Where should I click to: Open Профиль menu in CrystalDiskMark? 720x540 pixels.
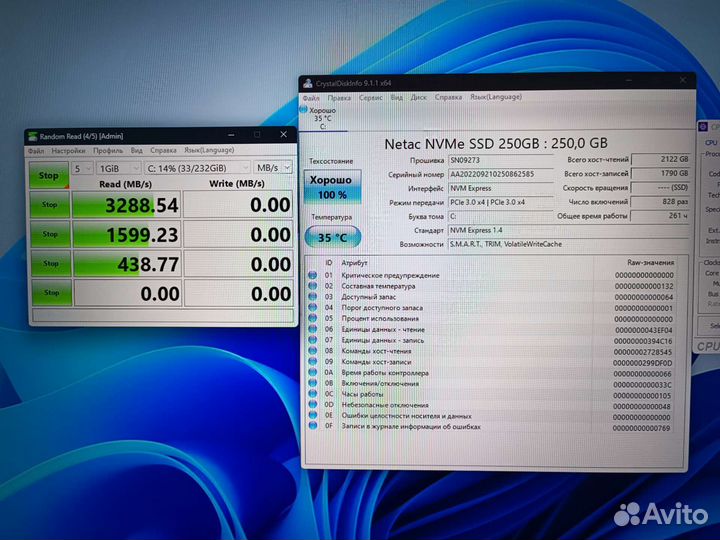(x=108, y=150)
